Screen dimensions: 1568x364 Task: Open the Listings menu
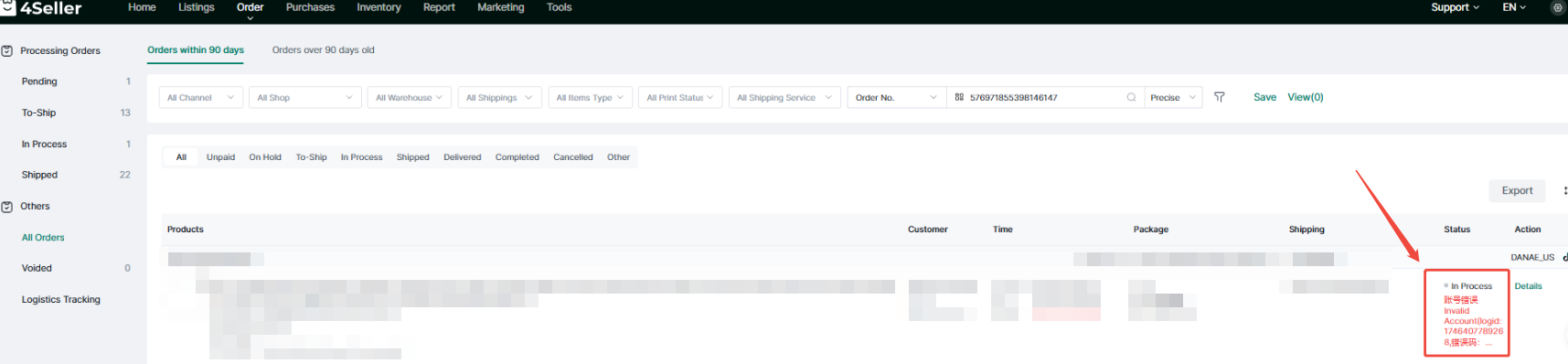pos(197,7)
